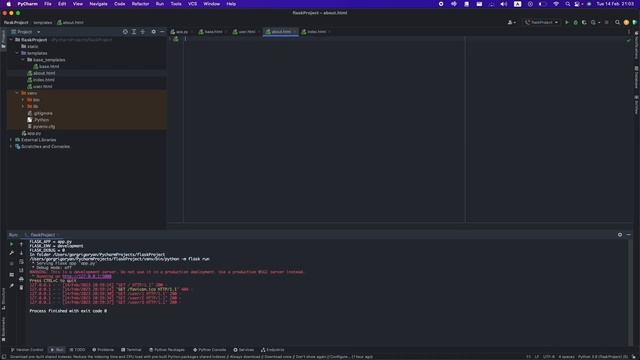This screenshot has height=360, width=640.
Task: Open the Python Console tool window
Action: coord(210,350)
